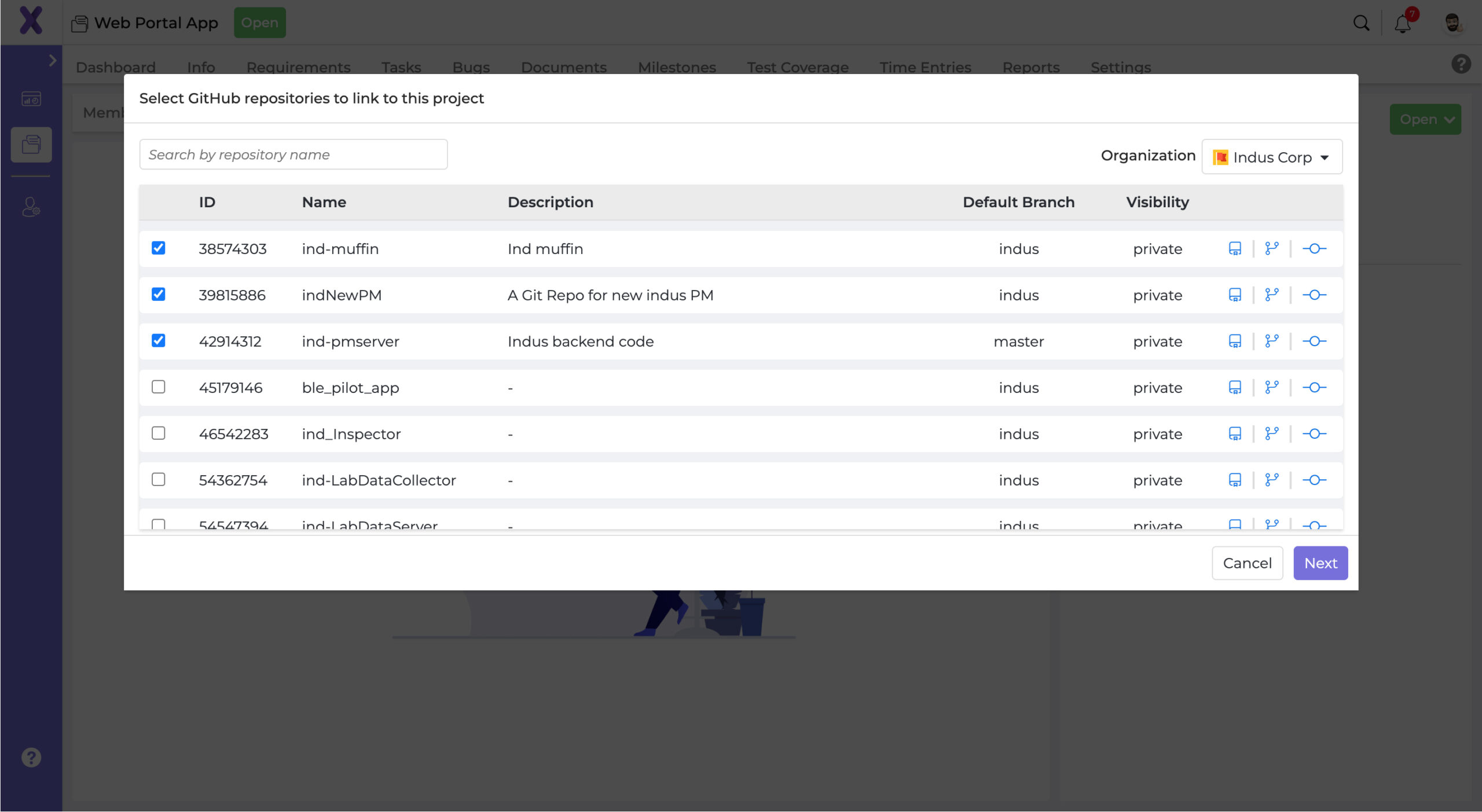Click the Default Branch column header

[x=1018, y=202]
